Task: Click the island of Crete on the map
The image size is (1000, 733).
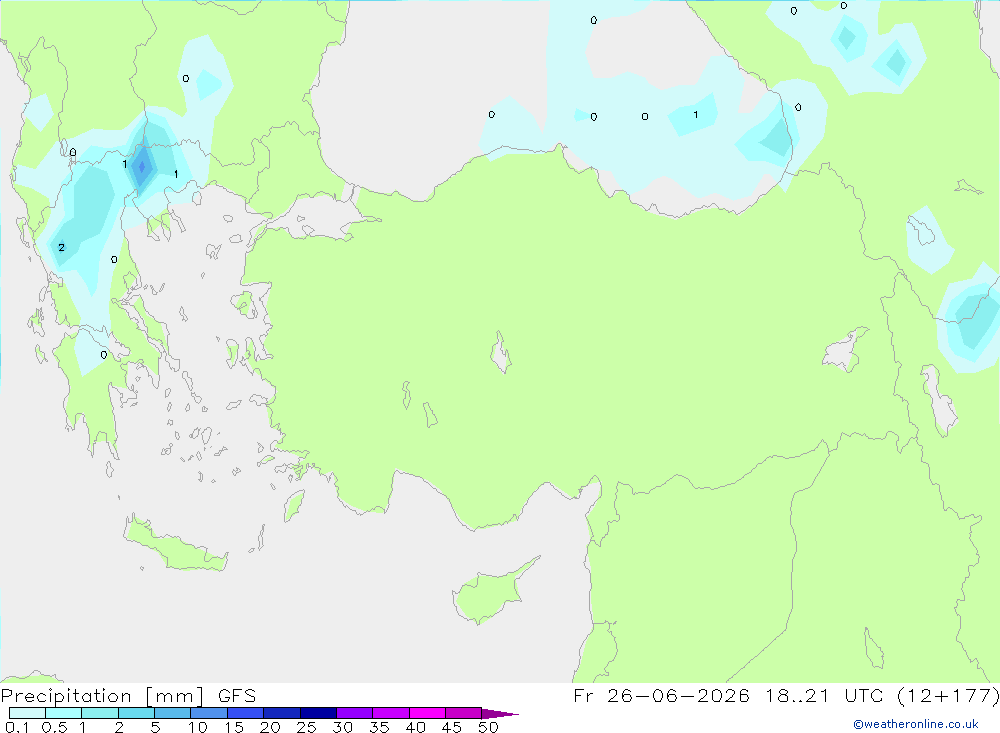Action: (x=175, y=544)
